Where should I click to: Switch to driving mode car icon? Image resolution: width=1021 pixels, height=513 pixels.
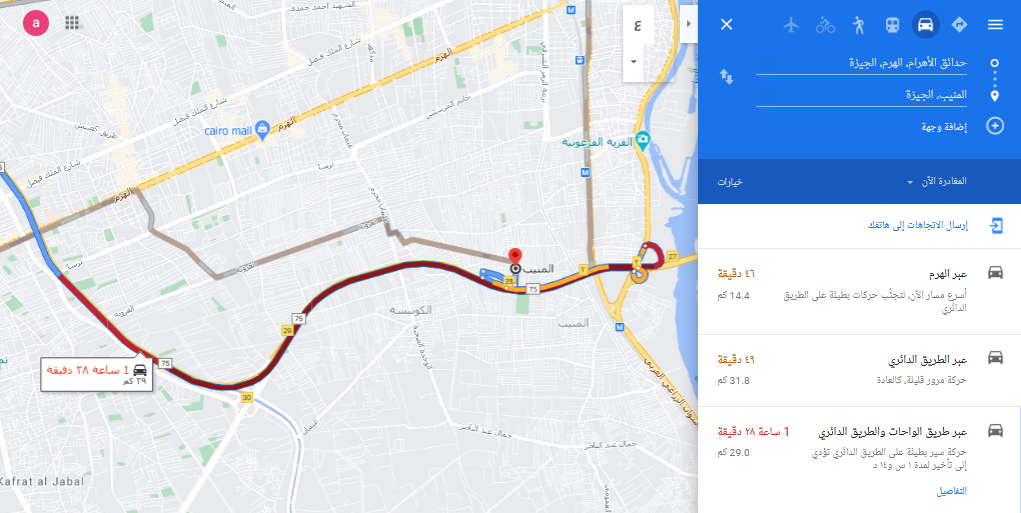pyautogui.click(x=925, y=25)
